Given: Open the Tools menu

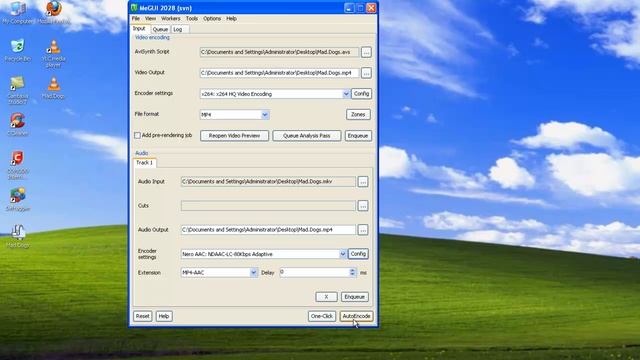Looking at the screenshot, I should click(x=191, y=19).
